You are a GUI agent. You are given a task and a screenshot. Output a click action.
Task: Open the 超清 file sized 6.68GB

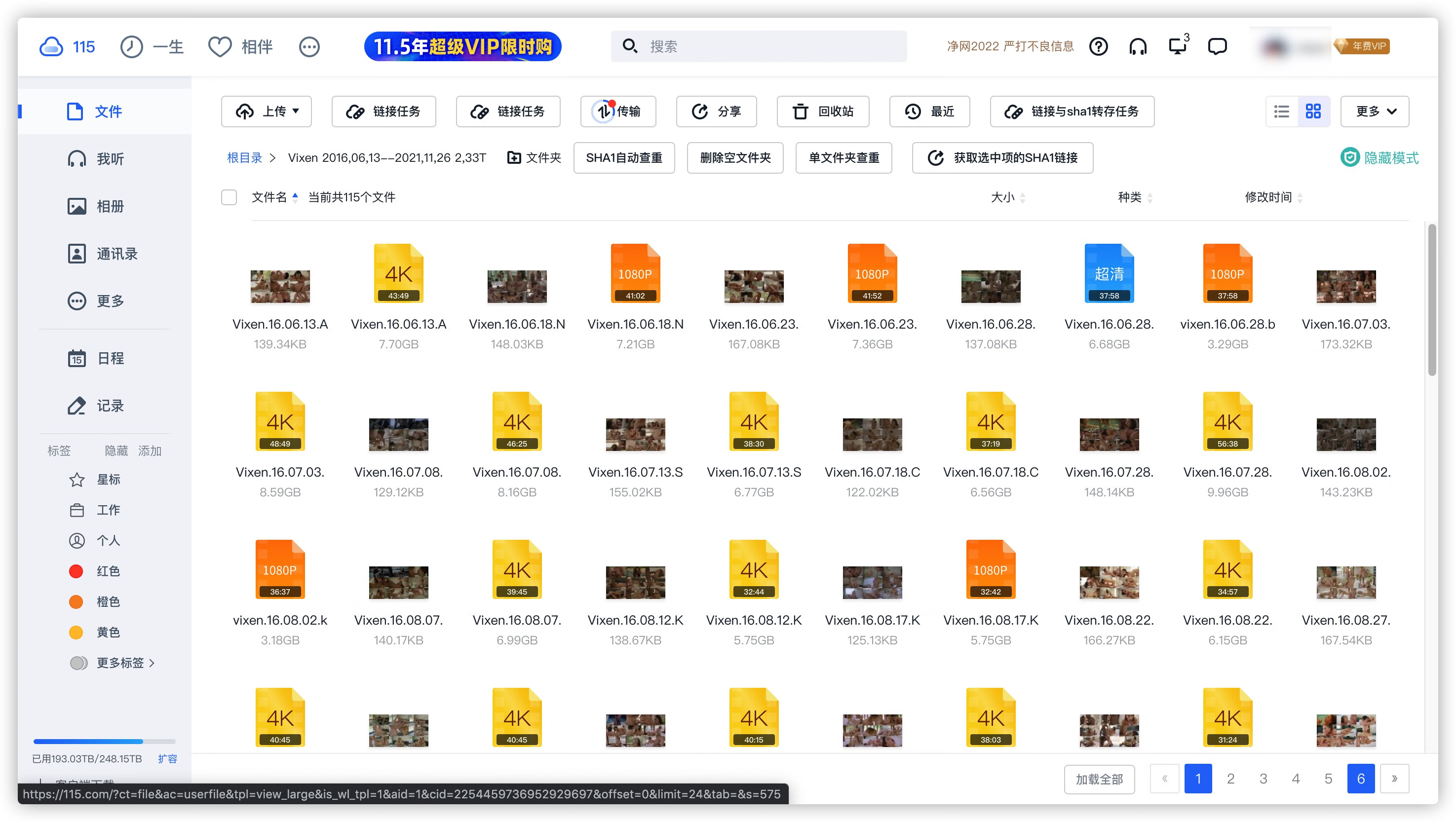1109,273
